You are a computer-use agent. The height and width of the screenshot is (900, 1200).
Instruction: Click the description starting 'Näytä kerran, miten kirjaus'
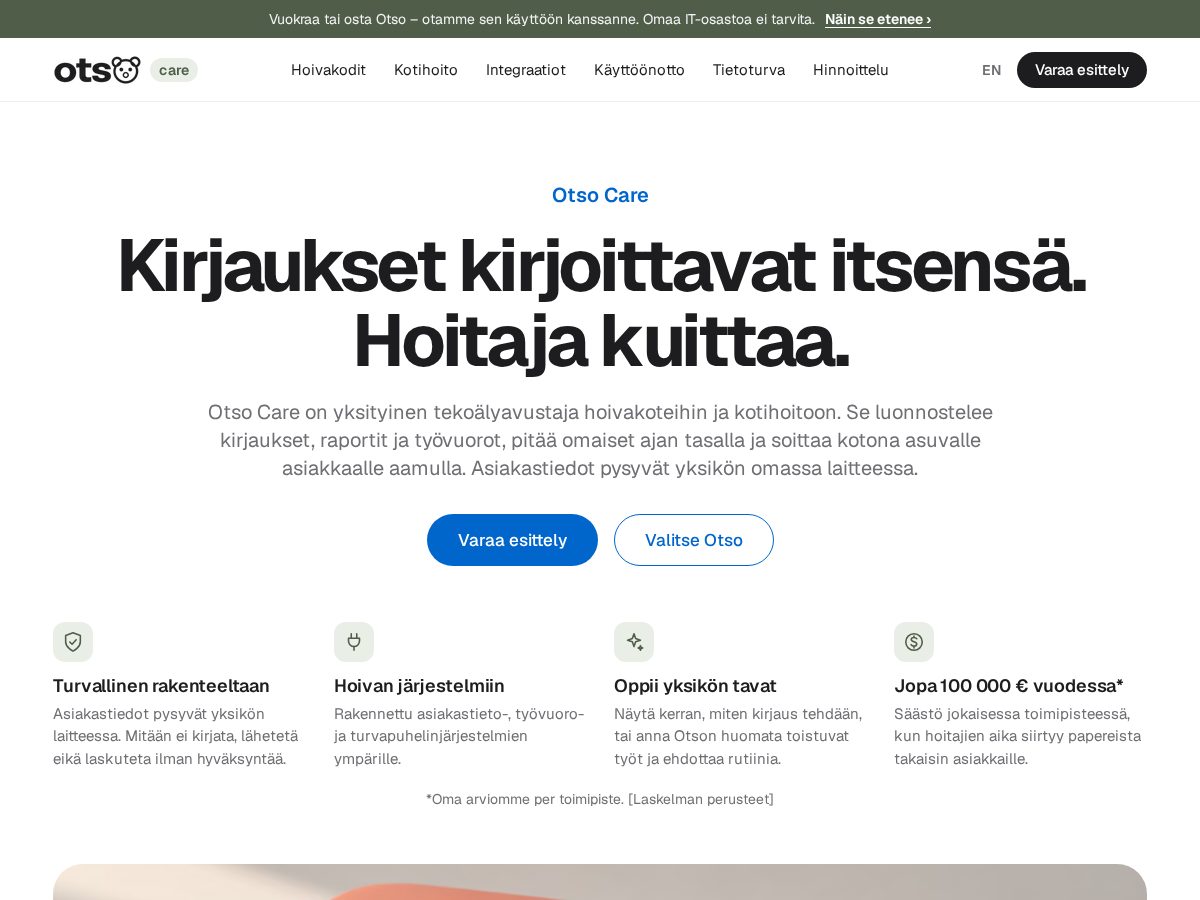pyautogui.click(x=738, y=736)
